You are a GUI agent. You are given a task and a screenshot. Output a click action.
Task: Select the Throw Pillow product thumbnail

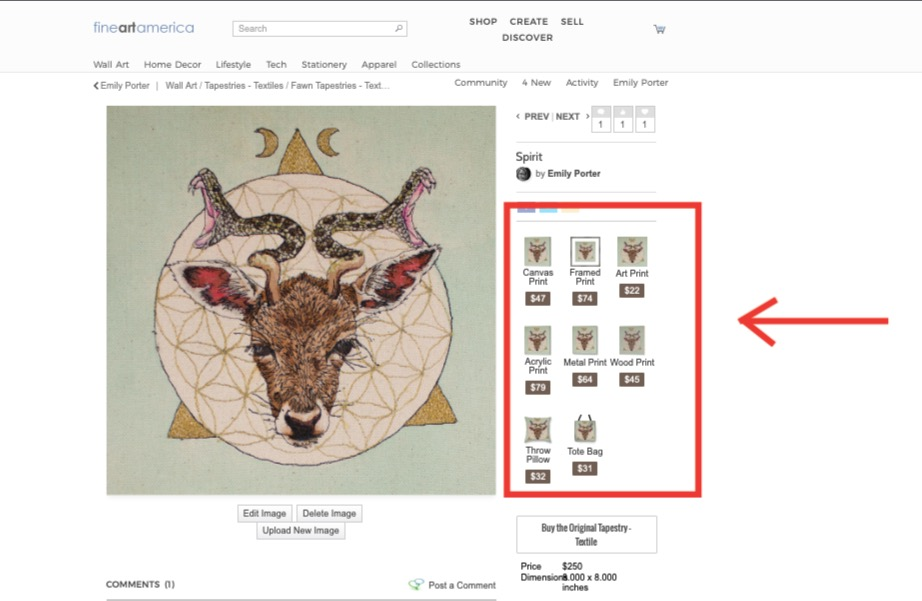click(537, 430)
